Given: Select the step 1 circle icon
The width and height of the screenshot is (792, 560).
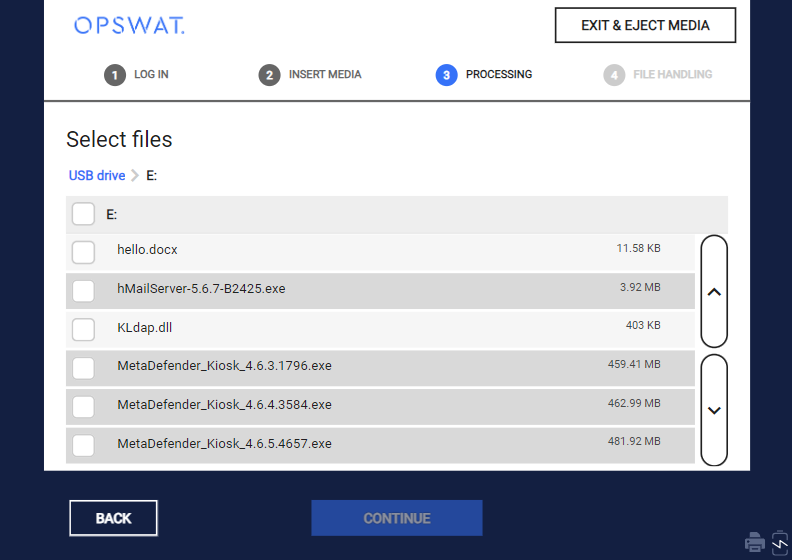Looking at the screenshot, I should point(115,75).
